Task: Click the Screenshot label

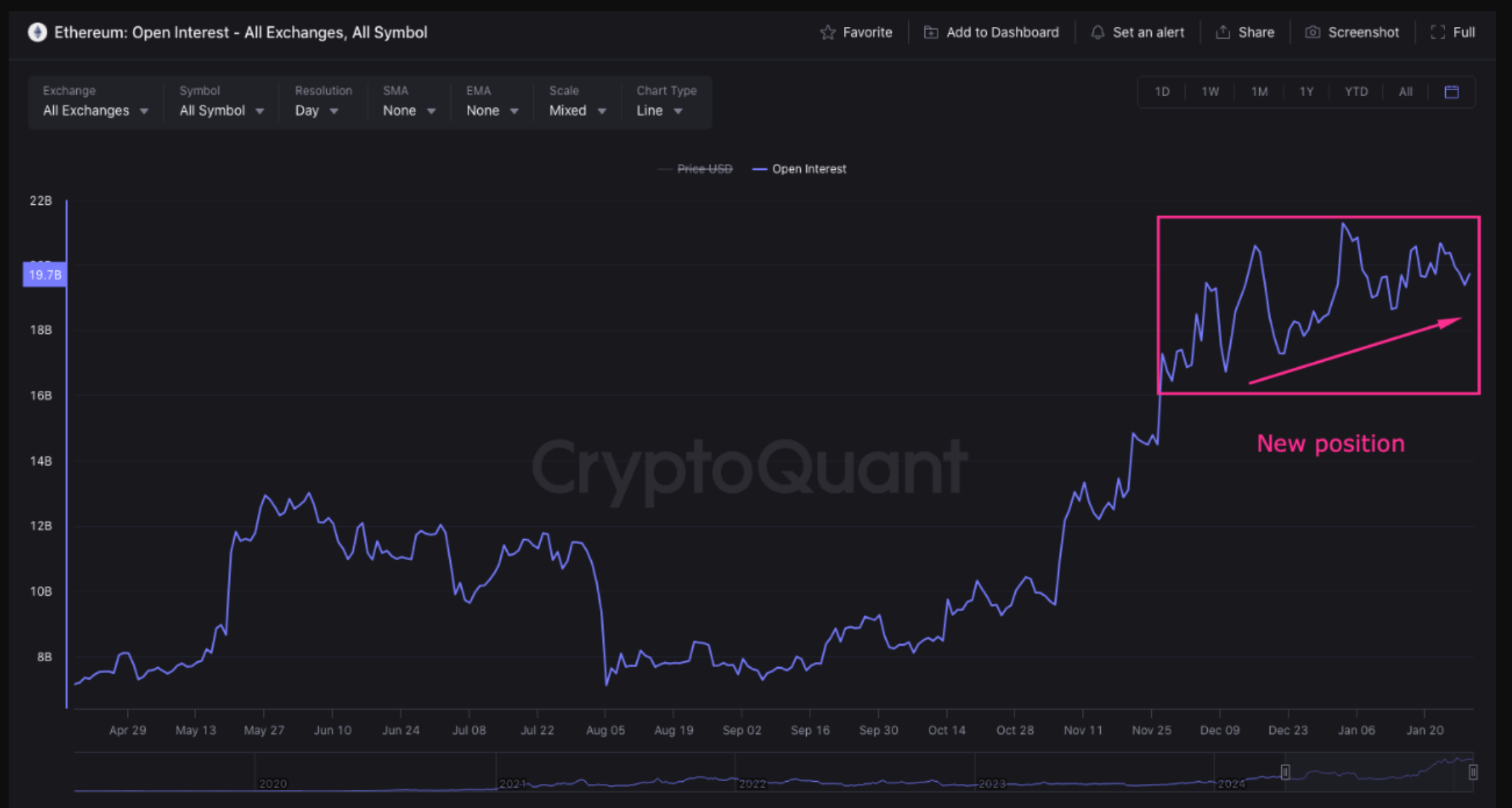Action: point(1363,33)
